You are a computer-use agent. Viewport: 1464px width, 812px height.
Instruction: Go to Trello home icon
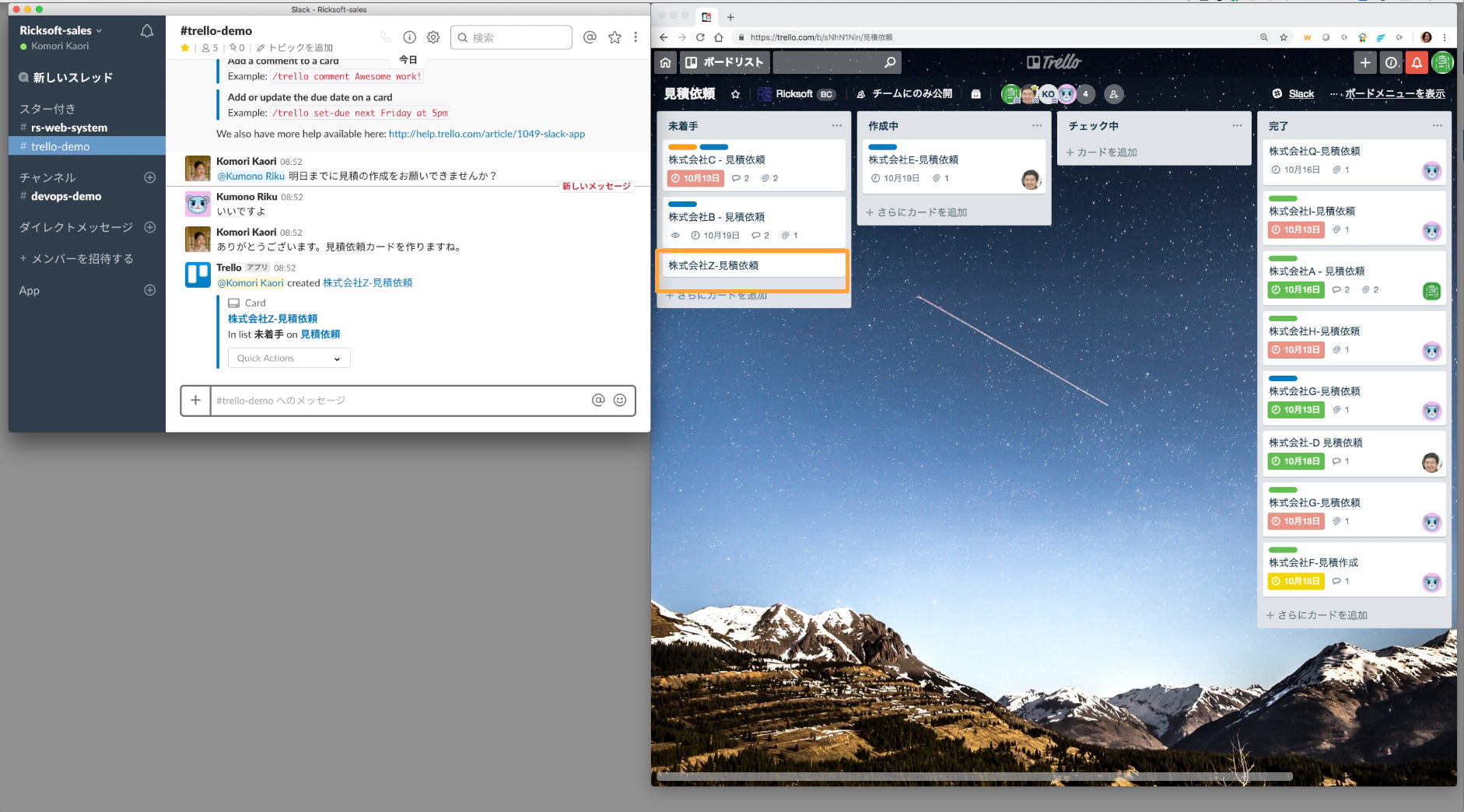point(665,62)
